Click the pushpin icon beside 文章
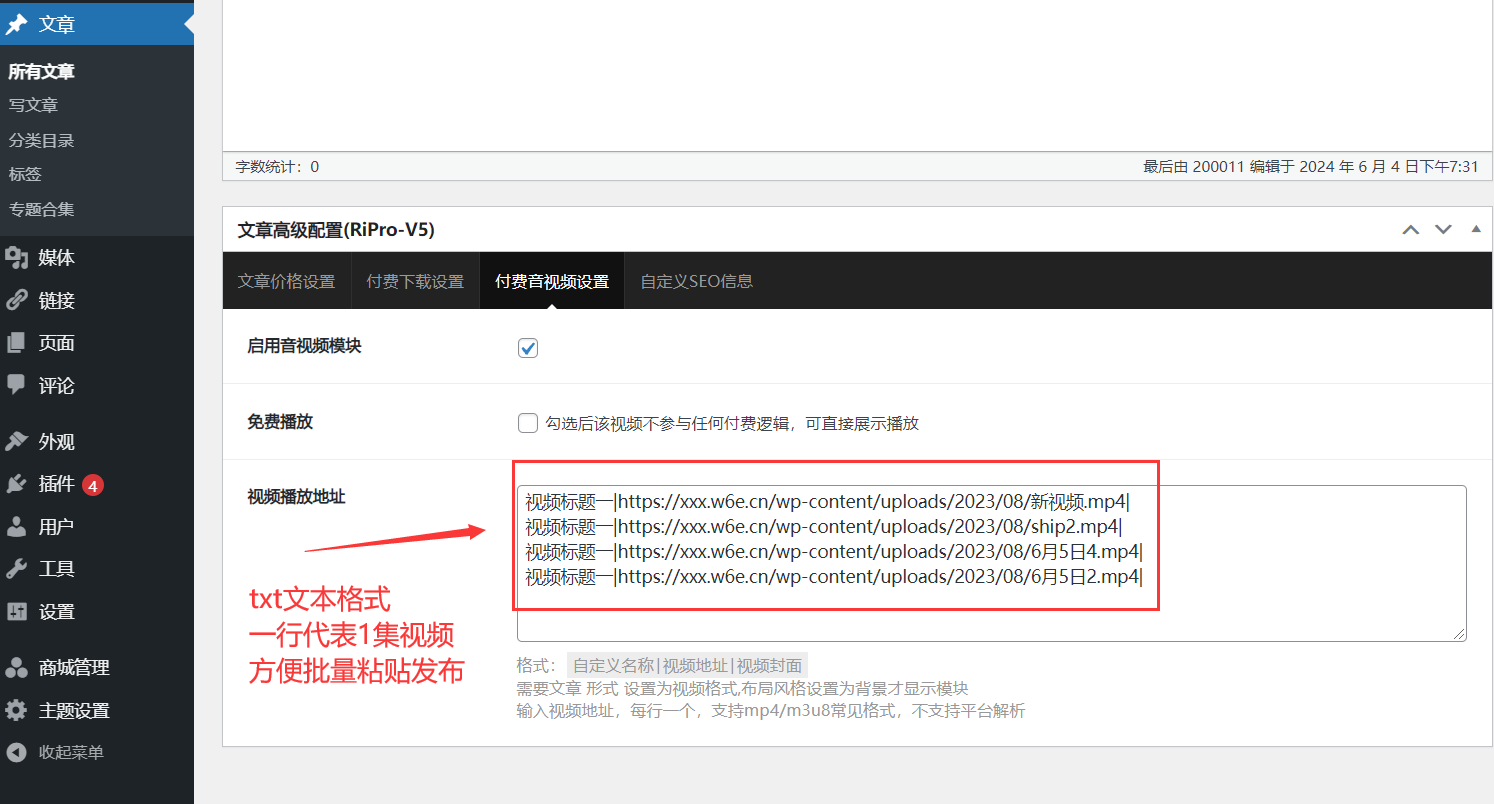This screenshot has width=1494, height=804. [x=17, y=24]
